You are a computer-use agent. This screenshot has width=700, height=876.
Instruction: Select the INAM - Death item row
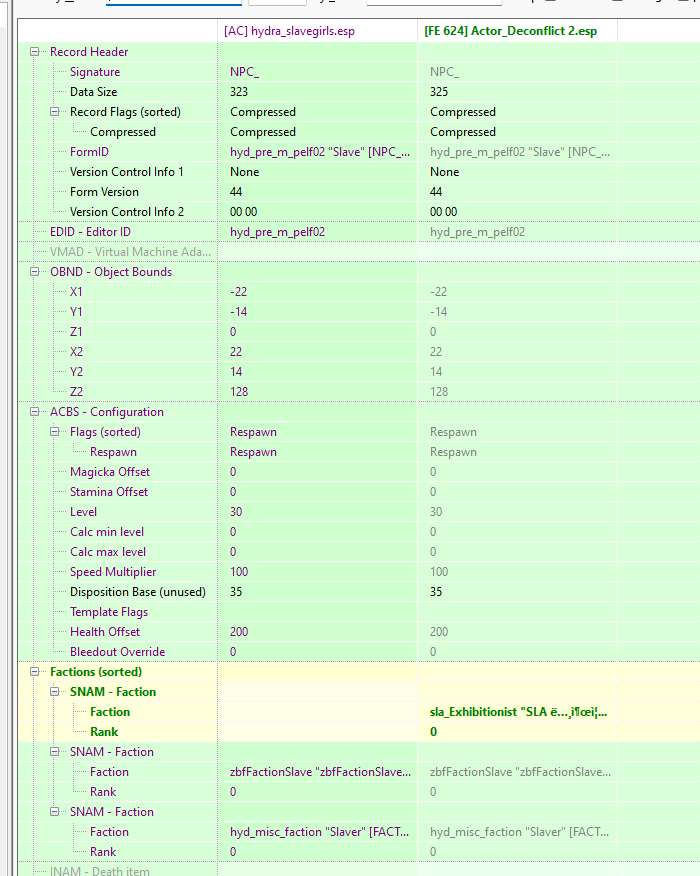click(99, 871)
